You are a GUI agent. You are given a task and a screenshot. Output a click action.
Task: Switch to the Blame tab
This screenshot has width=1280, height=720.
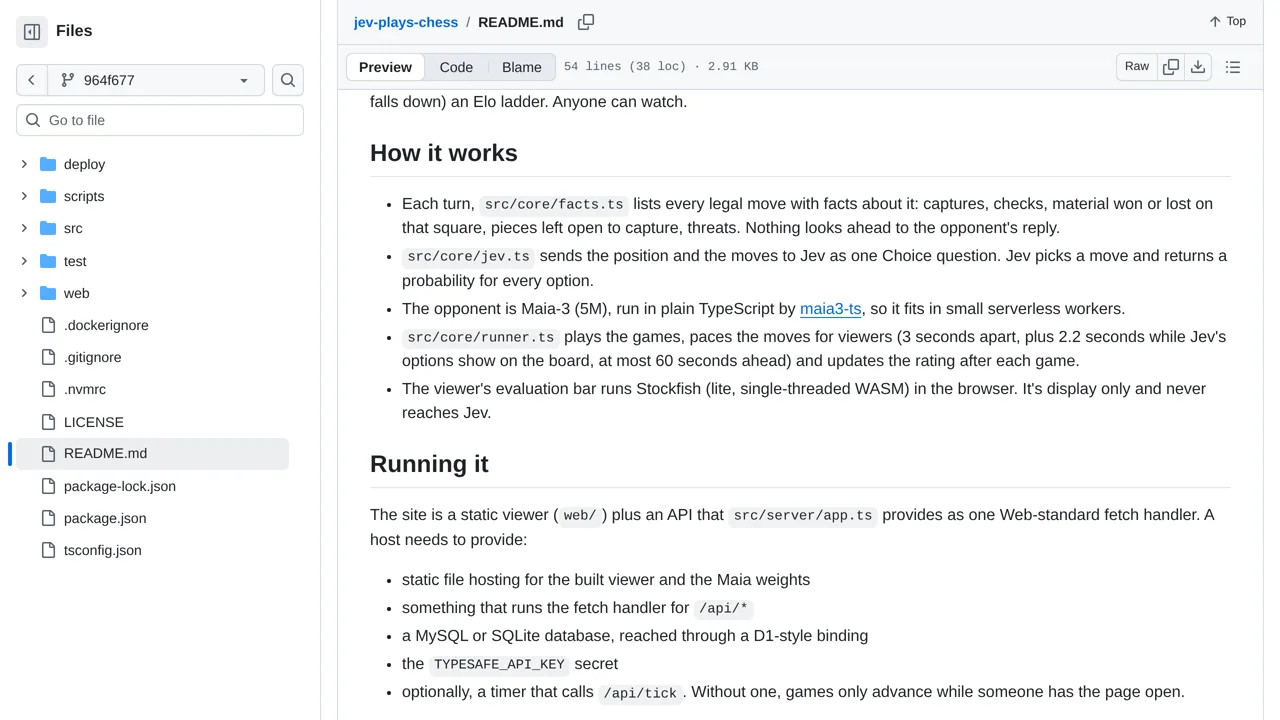coord(522,67)
